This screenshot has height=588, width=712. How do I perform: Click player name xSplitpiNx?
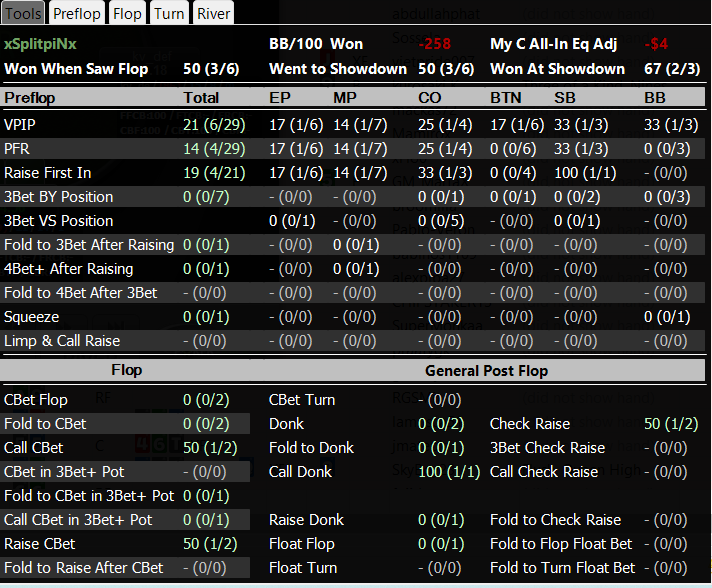coord(40,45)
